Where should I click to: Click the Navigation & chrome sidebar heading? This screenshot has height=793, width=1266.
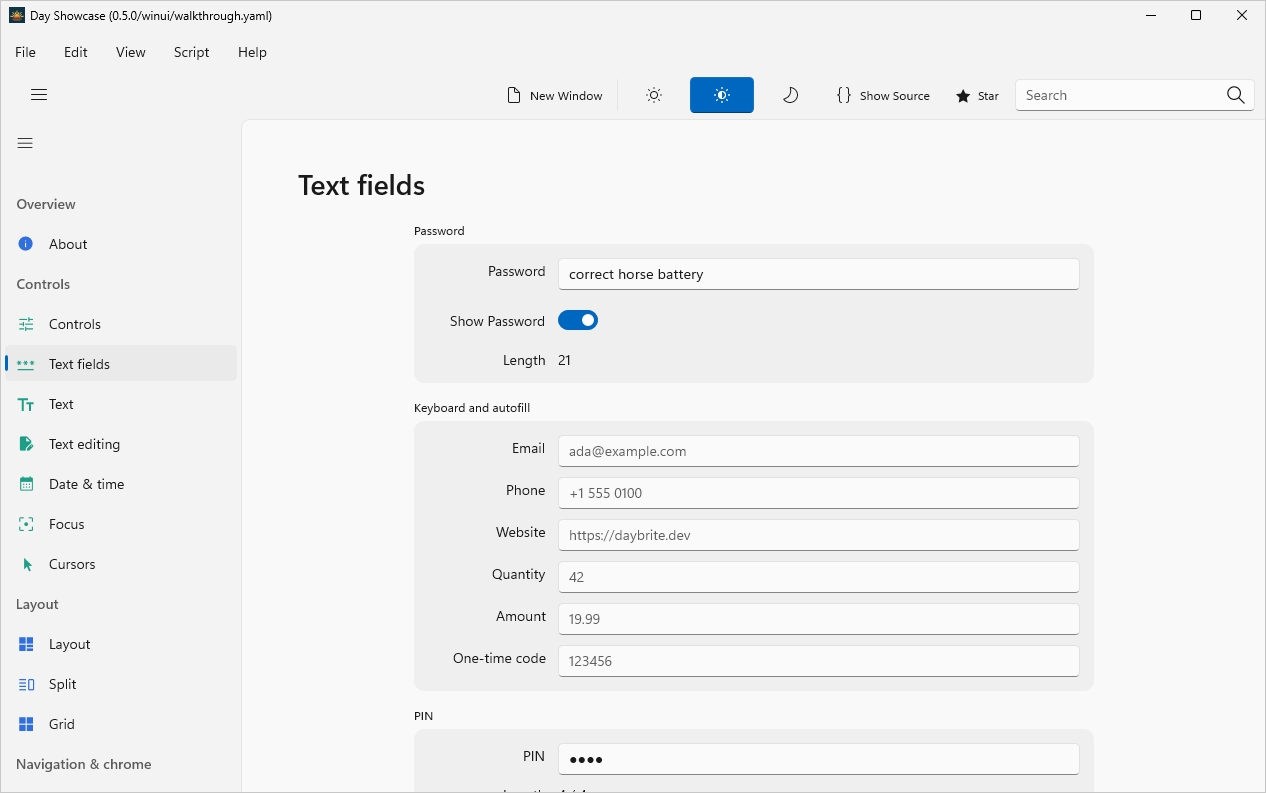click(x=84, y=764)
